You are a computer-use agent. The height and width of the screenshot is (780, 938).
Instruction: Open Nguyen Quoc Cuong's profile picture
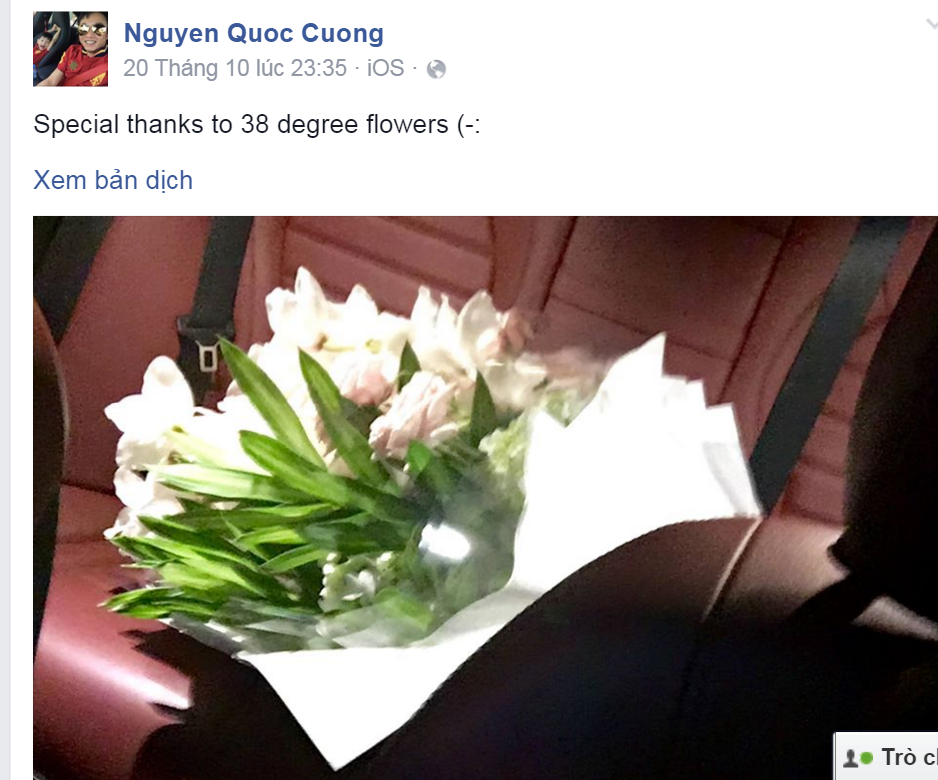click(71, 49)
